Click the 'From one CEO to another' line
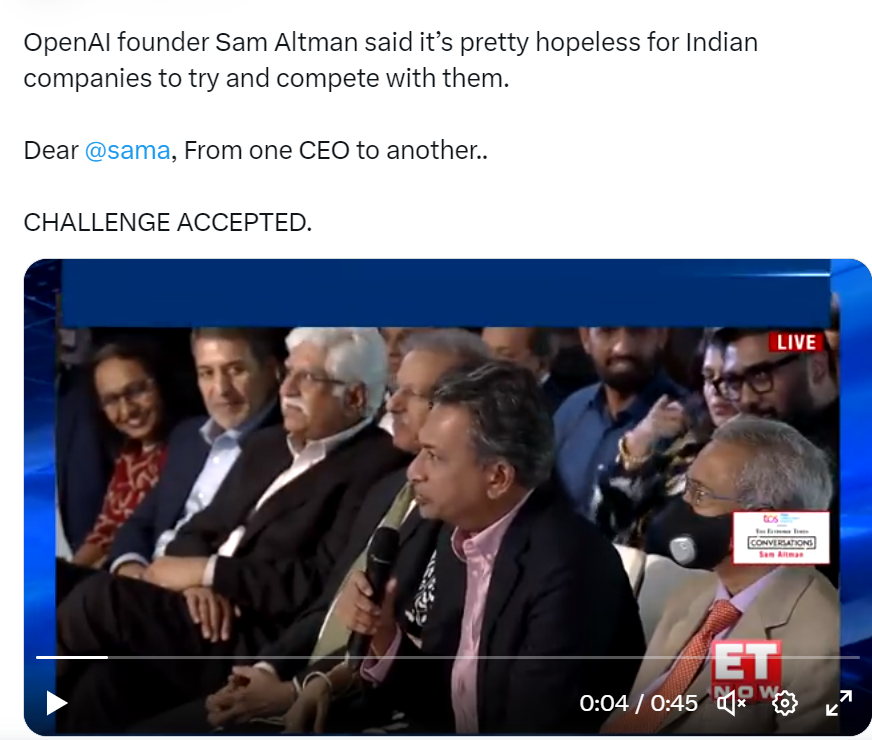 (336, 151)
